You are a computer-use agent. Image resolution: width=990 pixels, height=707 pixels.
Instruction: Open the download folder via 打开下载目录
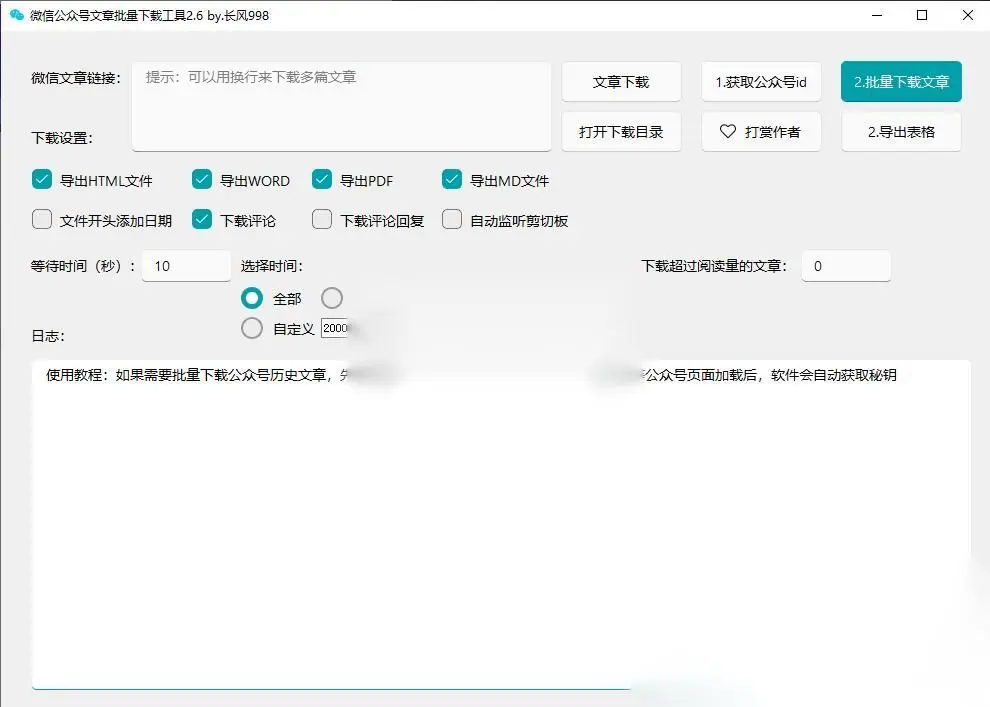[621, 131]
